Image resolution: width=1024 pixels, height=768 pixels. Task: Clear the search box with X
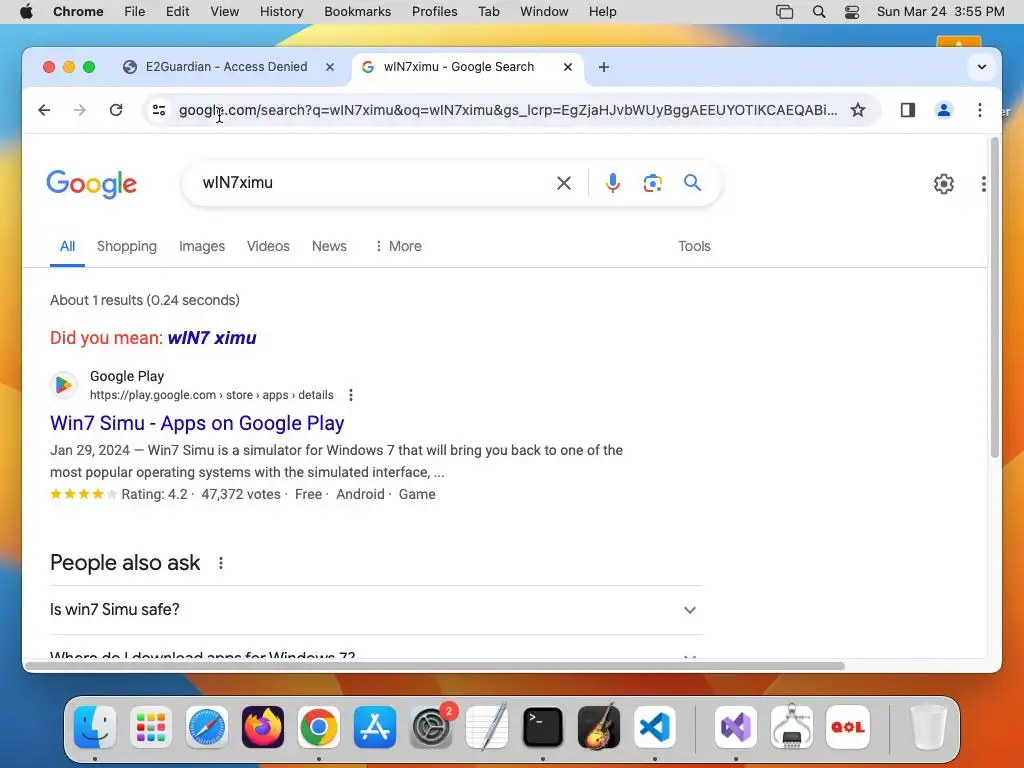pos(564,183)
